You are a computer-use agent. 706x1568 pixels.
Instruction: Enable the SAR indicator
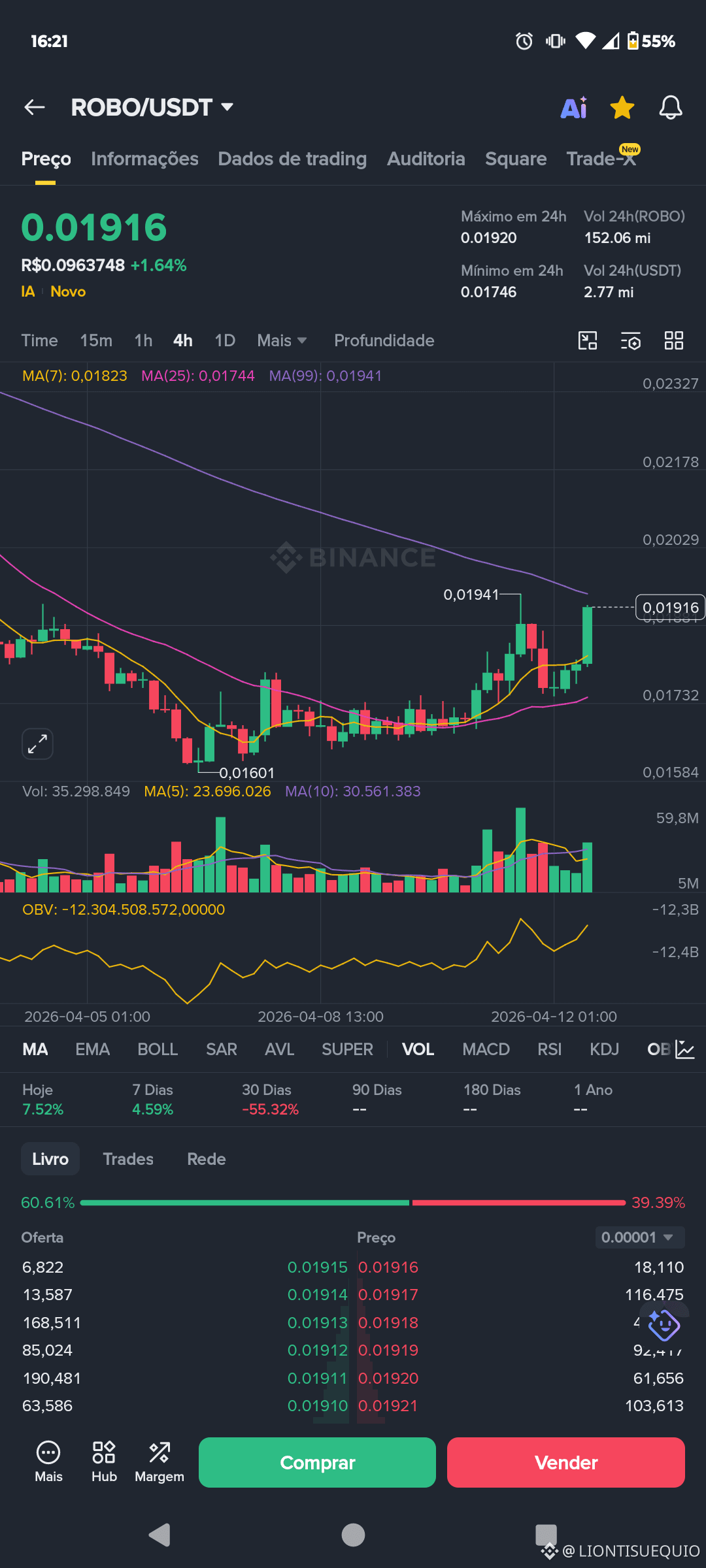(222, 1049)
